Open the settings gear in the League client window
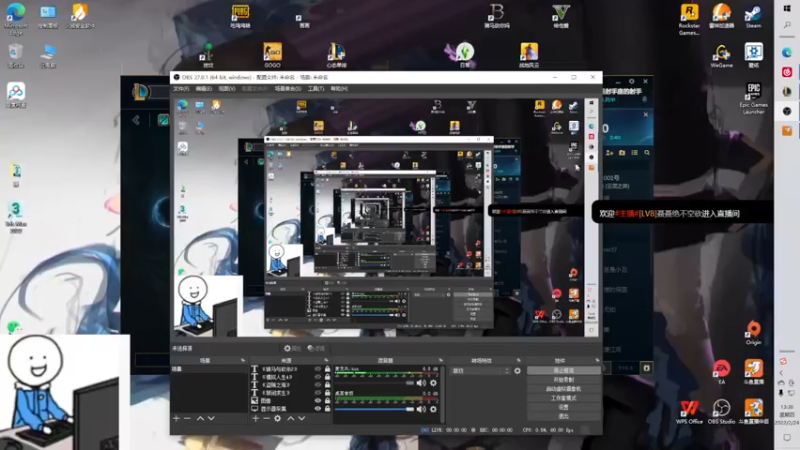 [632, 81]
